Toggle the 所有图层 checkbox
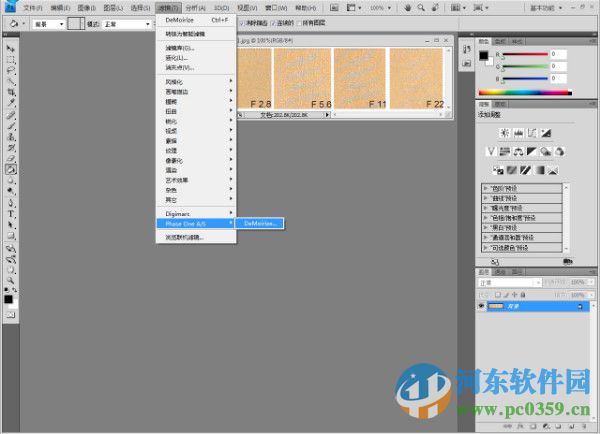Image resolution: width=600 pixels, height=434 pixels. point(299,23)
